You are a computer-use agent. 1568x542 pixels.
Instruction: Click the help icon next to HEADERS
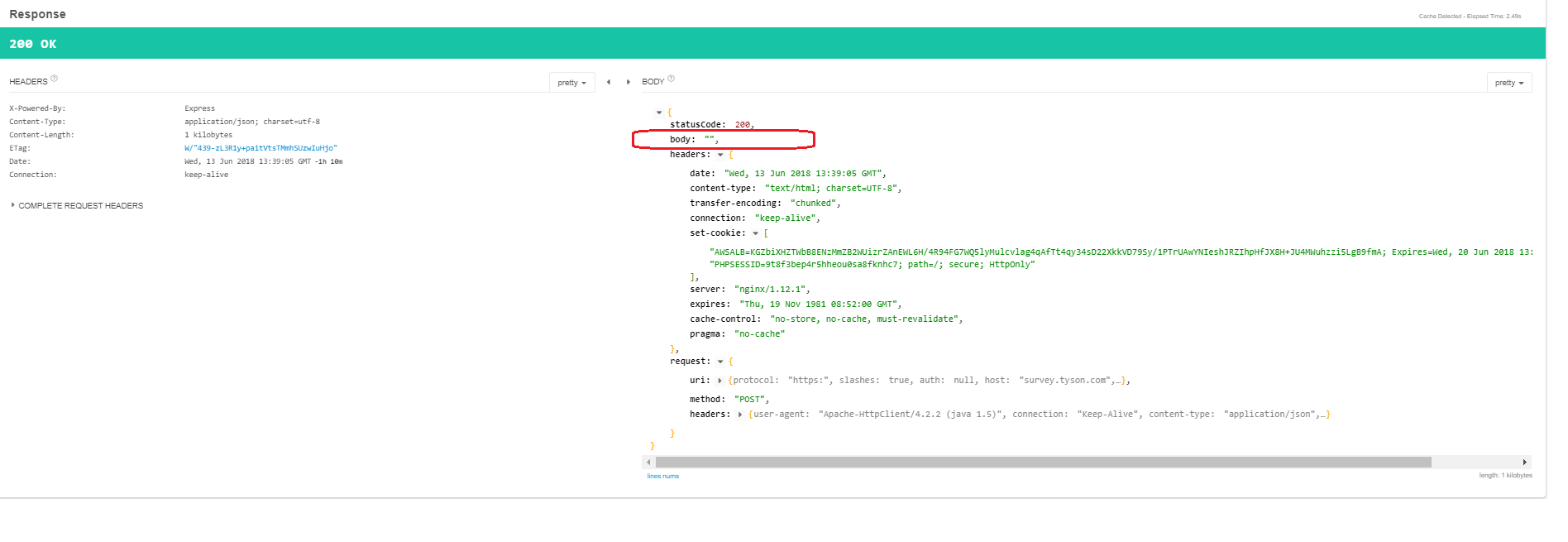(x=55, y=79)
